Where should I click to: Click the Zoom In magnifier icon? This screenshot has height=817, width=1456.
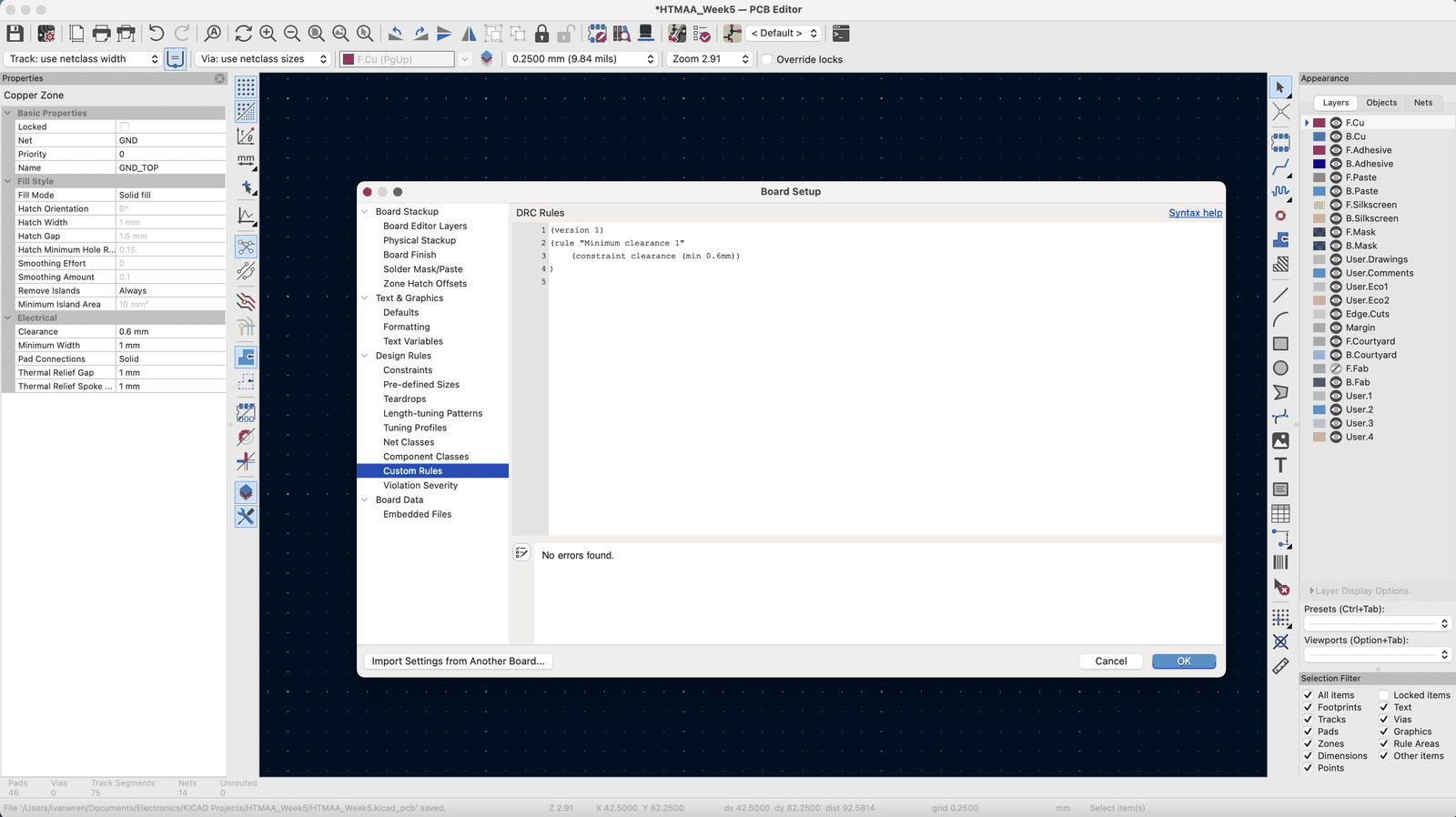click(x=268, y=34)
